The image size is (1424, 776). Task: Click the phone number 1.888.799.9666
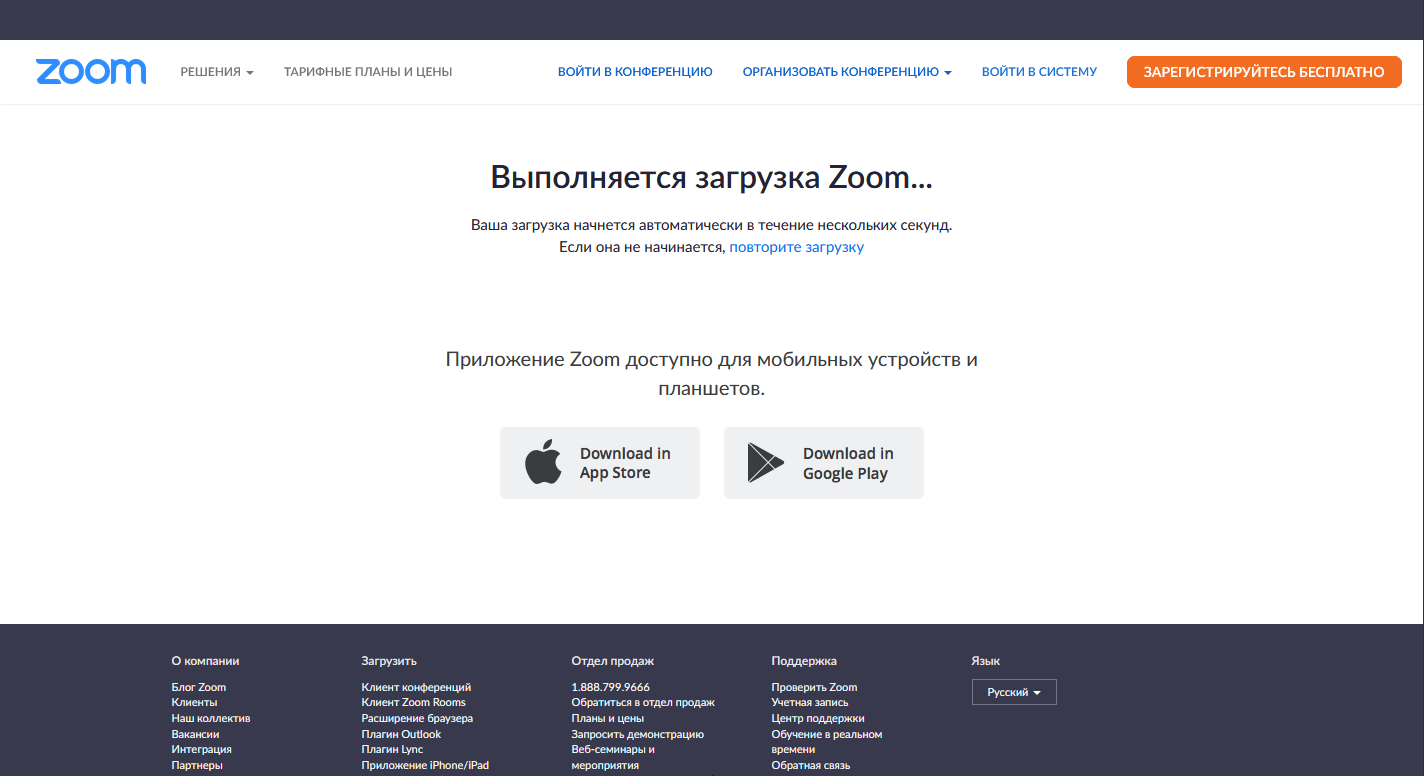coord(610,687)
